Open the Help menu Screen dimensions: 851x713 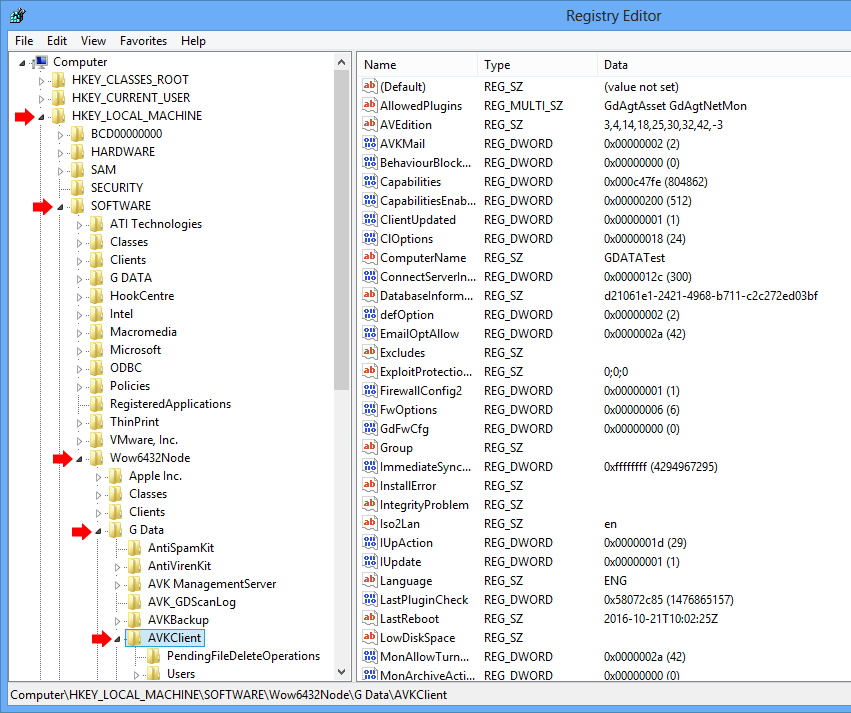pyautogui.click(x=193, y=41)
